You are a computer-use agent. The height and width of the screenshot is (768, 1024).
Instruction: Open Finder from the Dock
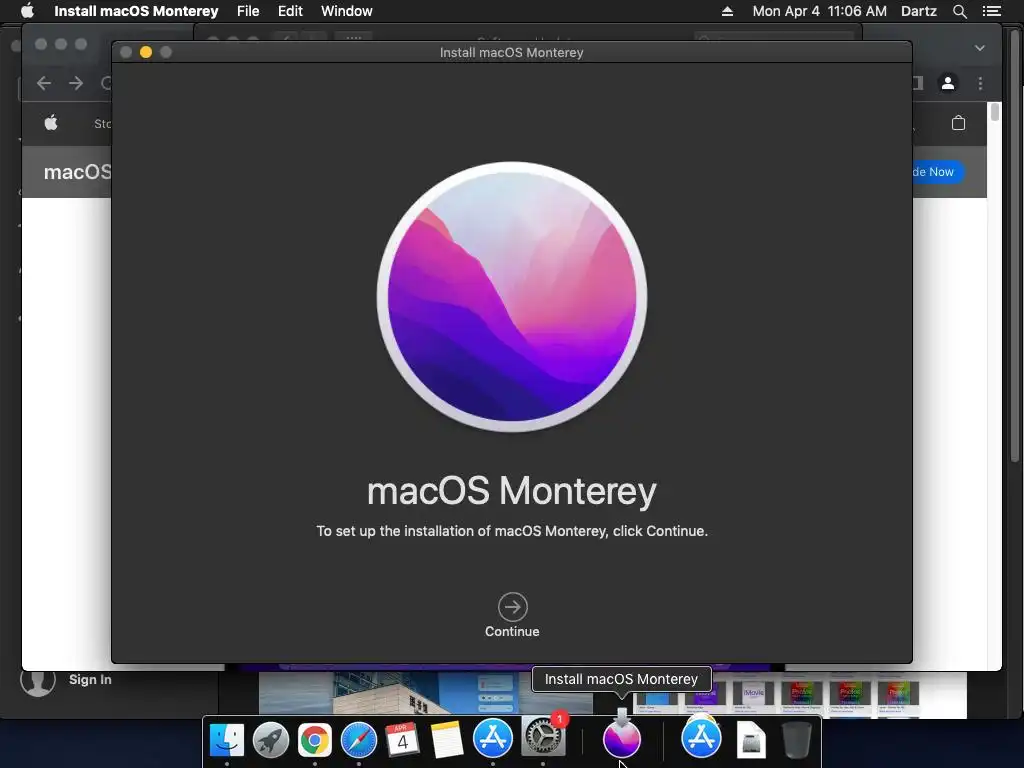tap(227, 739)
